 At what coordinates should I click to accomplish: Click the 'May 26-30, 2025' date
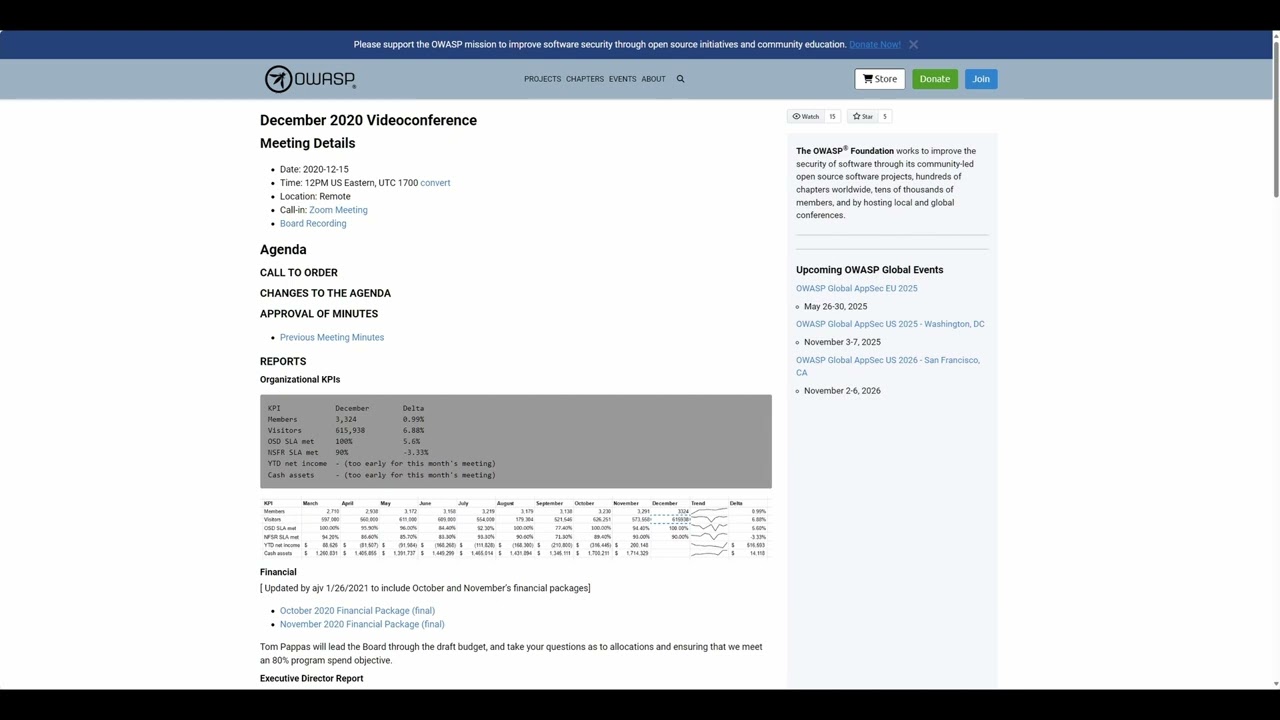click(x=835, y=306)
